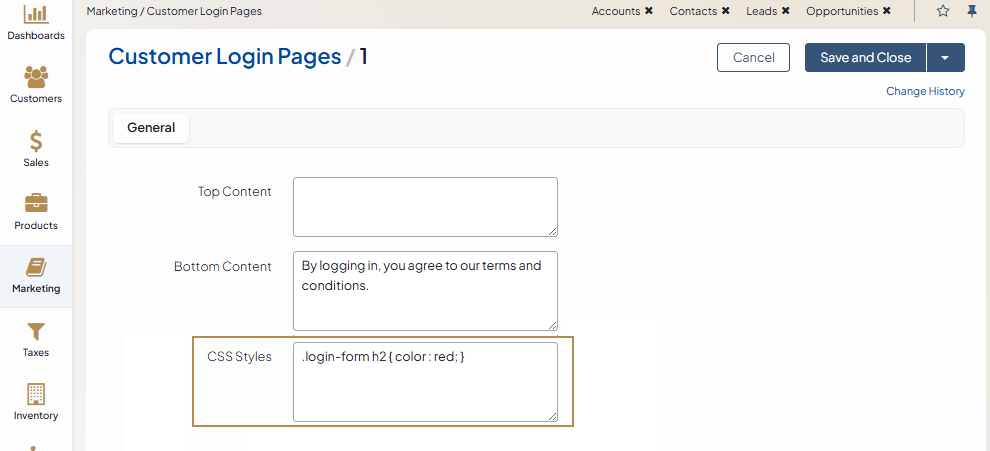990x451 pixels.
Task: Close the Contacts shortcut
Action: coord(726,11)
